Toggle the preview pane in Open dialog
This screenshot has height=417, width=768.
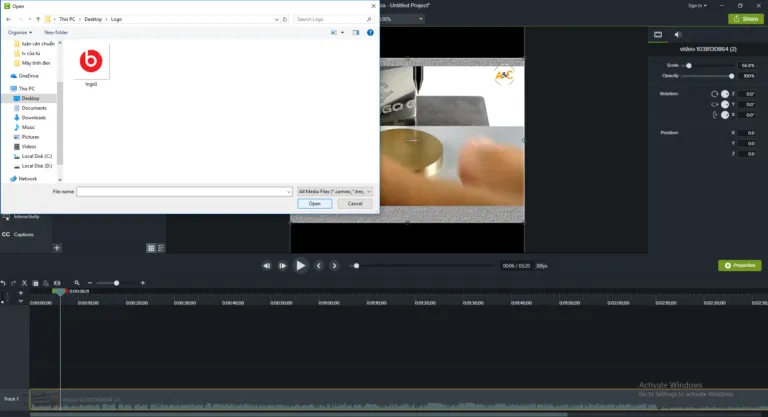[x=355, y=32]
